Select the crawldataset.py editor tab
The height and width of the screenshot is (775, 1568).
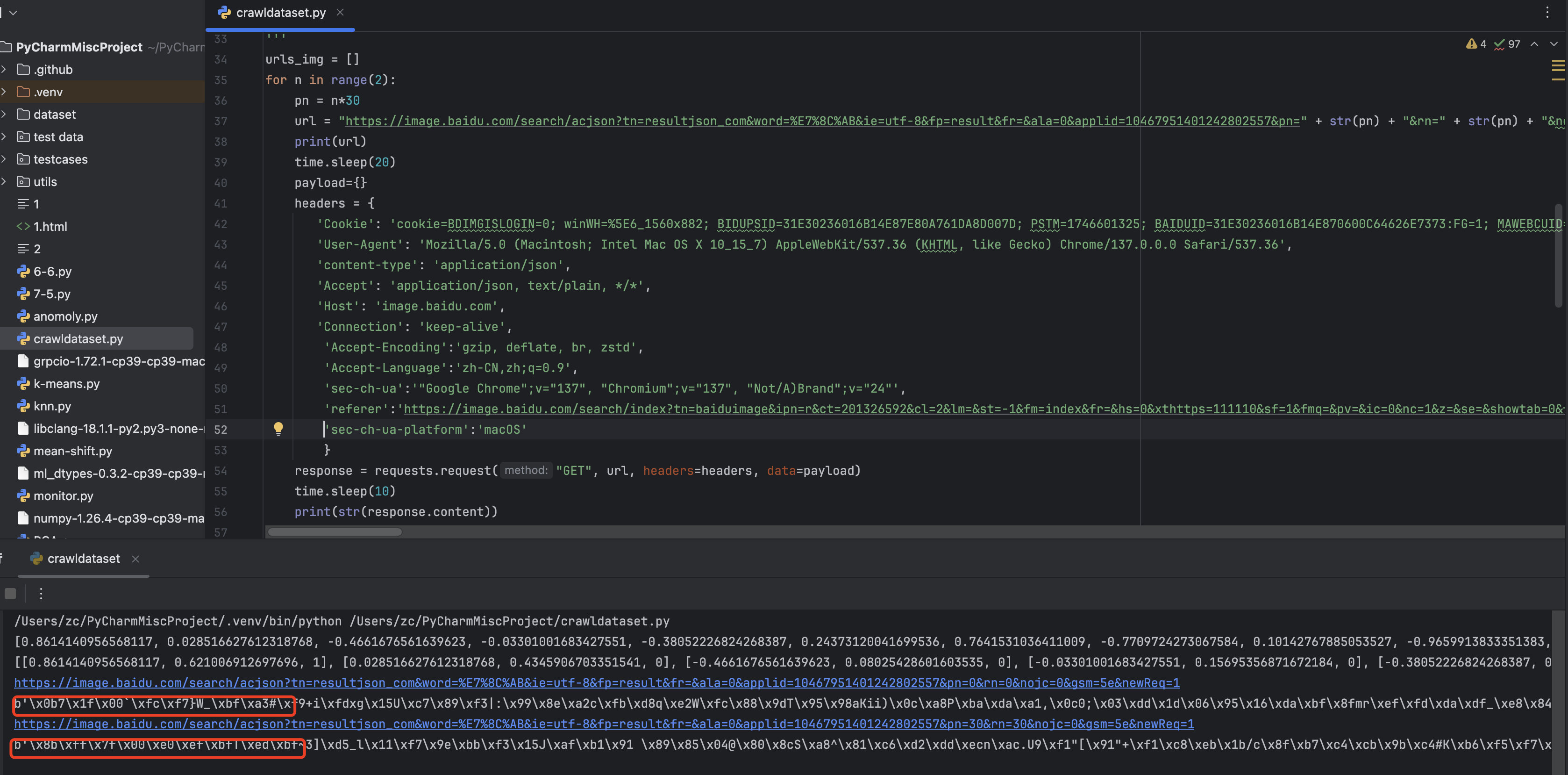(x=280, y=12)
